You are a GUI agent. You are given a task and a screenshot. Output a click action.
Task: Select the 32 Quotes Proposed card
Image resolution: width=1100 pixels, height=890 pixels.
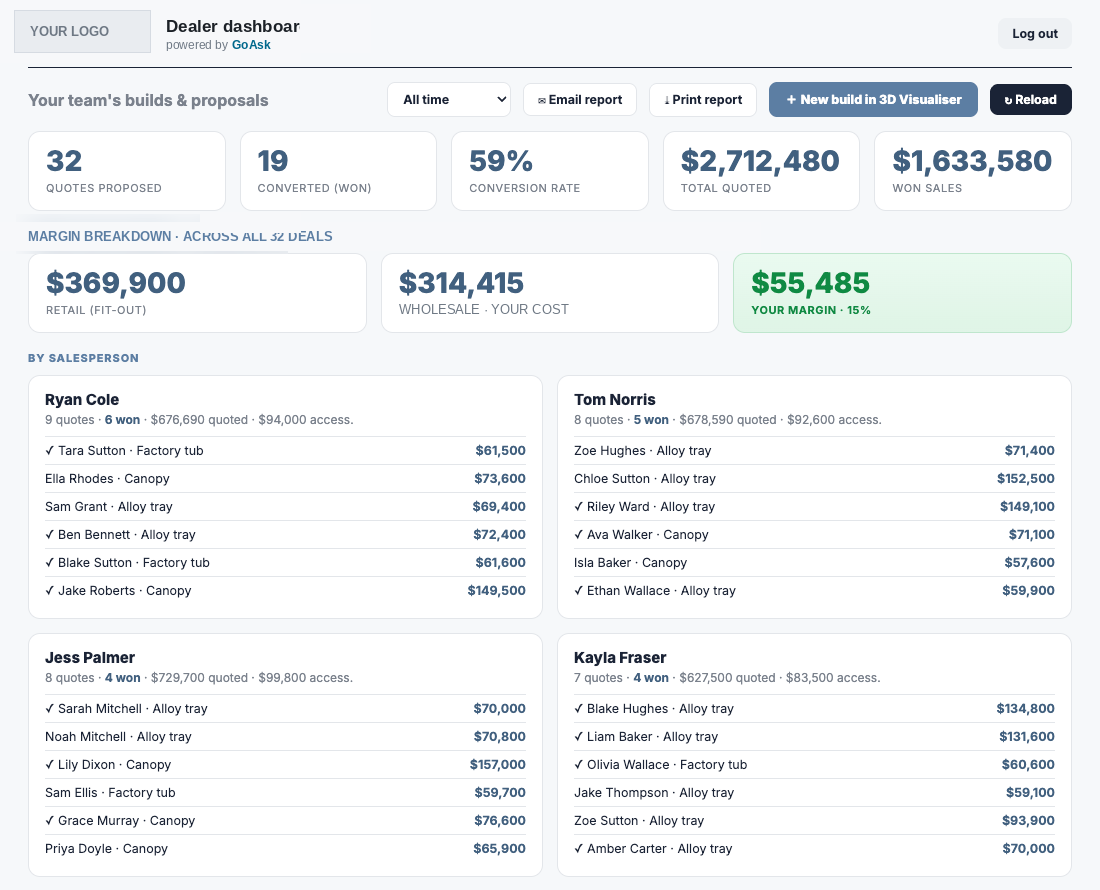coord(127,171)
